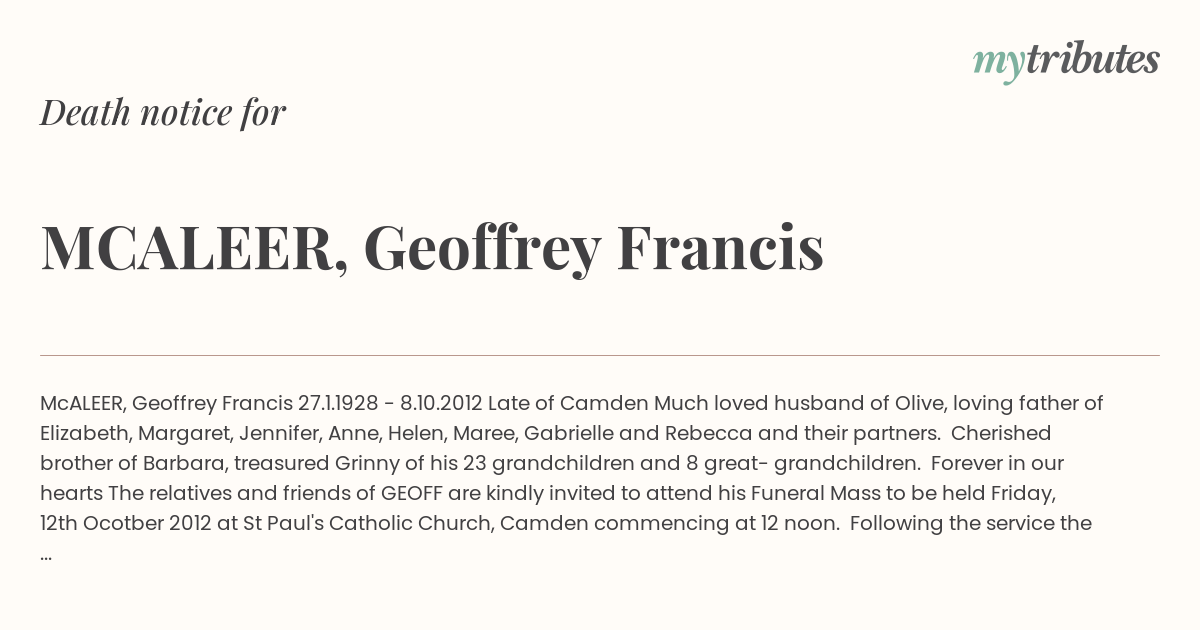Expand the truncated notice via the ellipsis
Image resolution: width=1200 pixels, height=630 pixels.
(x=46, y=553)
